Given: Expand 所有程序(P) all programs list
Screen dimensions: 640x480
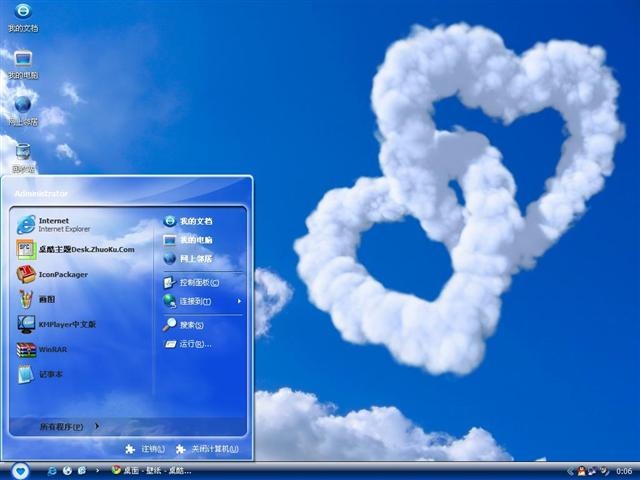Looking at the screenshot, I should coord(69,427).
